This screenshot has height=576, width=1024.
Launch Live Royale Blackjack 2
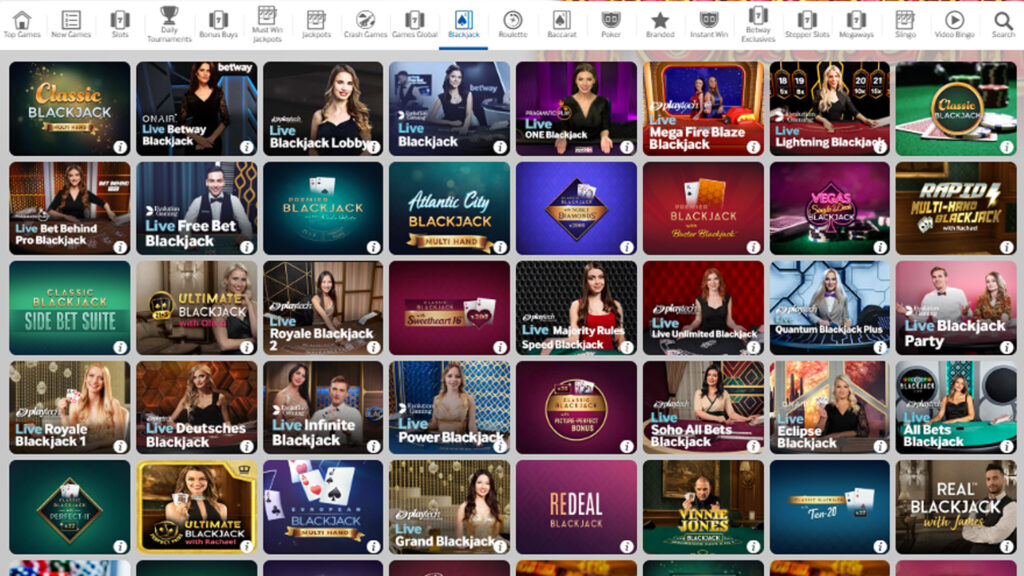click(x=323, y=308)
